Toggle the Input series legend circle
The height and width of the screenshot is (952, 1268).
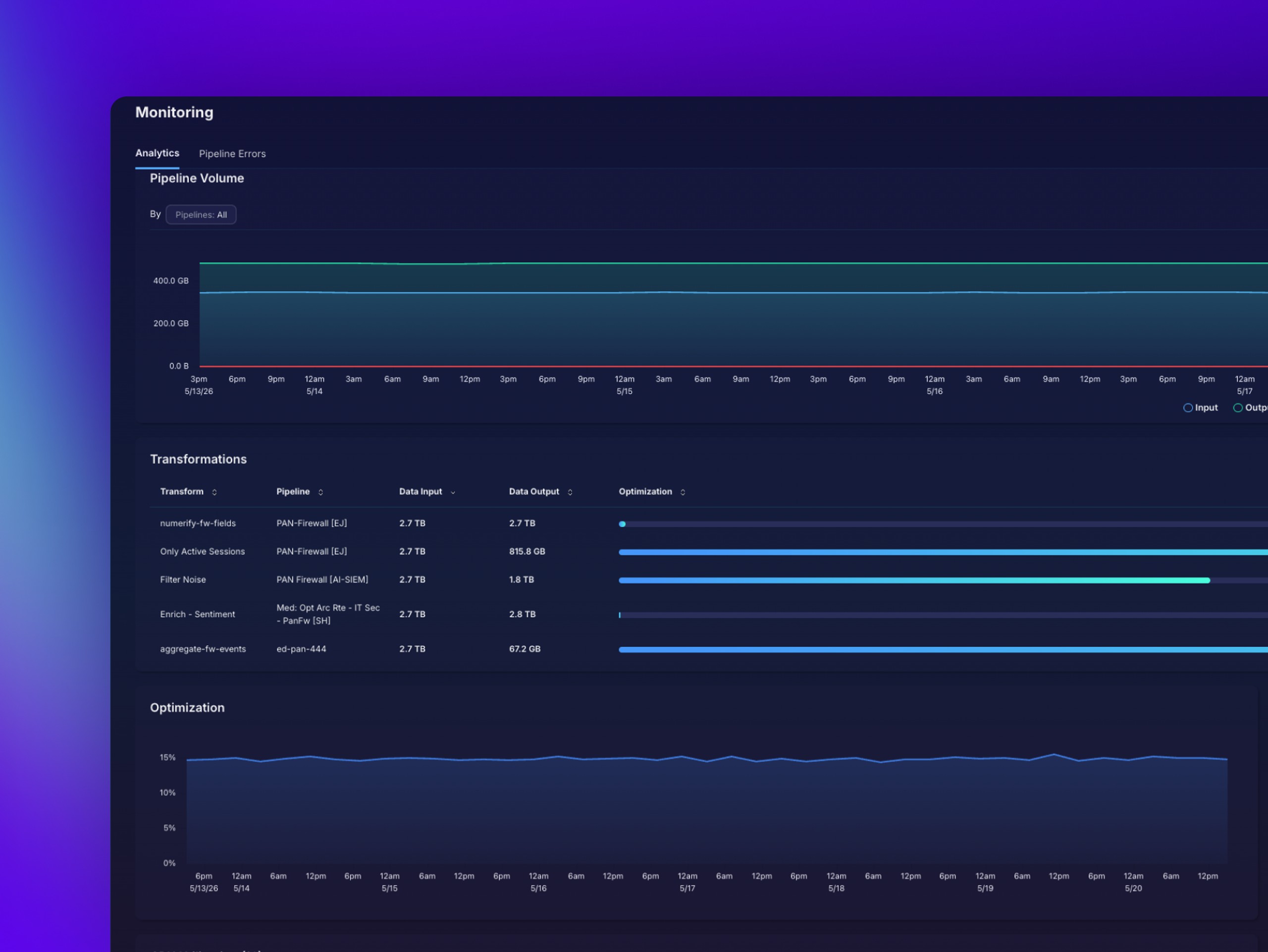(x=1188, y=408)
